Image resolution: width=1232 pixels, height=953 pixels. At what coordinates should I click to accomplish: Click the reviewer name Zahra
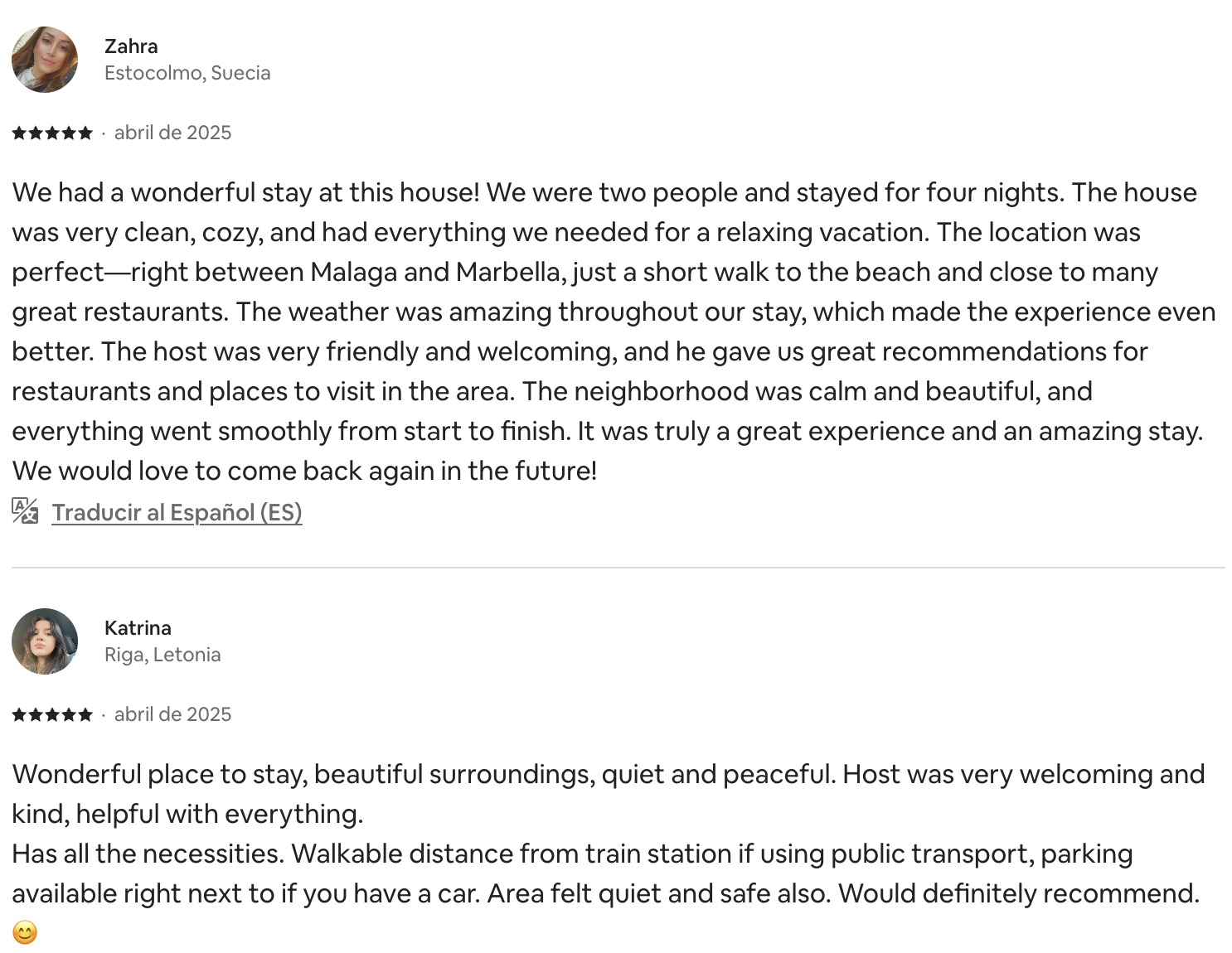(131, 46)
